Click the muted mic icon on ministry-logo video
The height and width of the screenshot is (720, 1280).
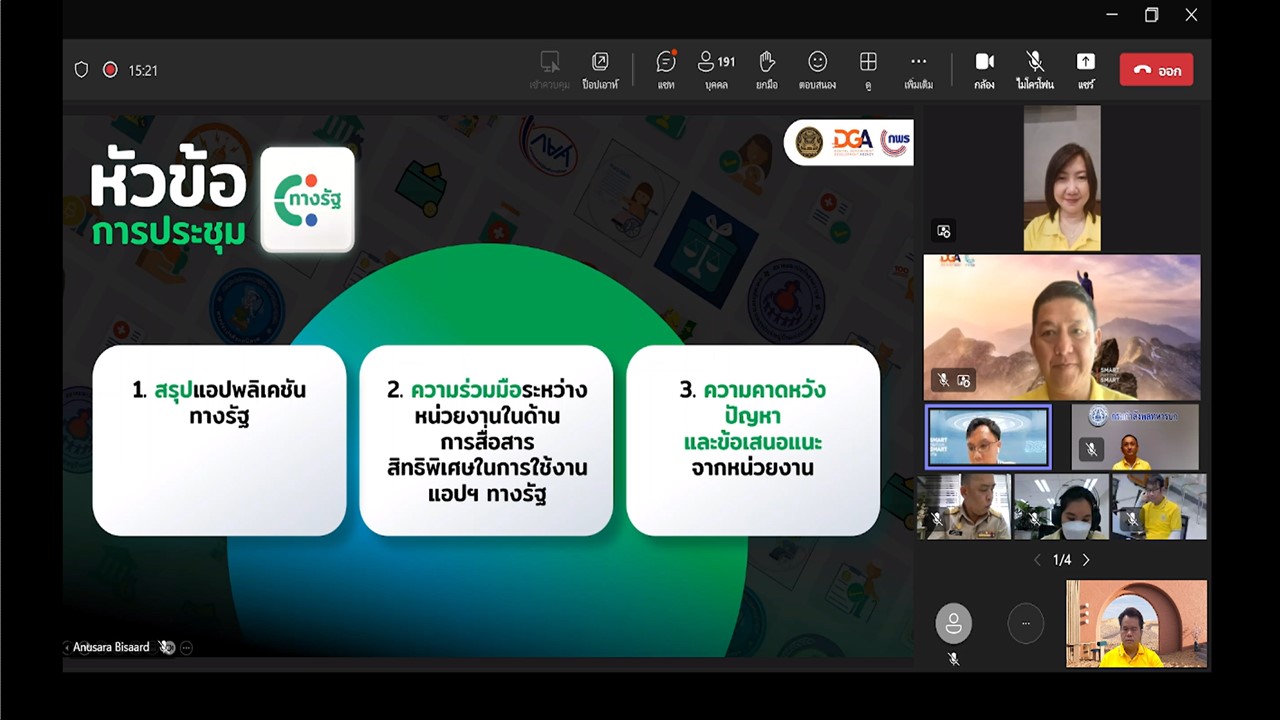coord(1091,450)
